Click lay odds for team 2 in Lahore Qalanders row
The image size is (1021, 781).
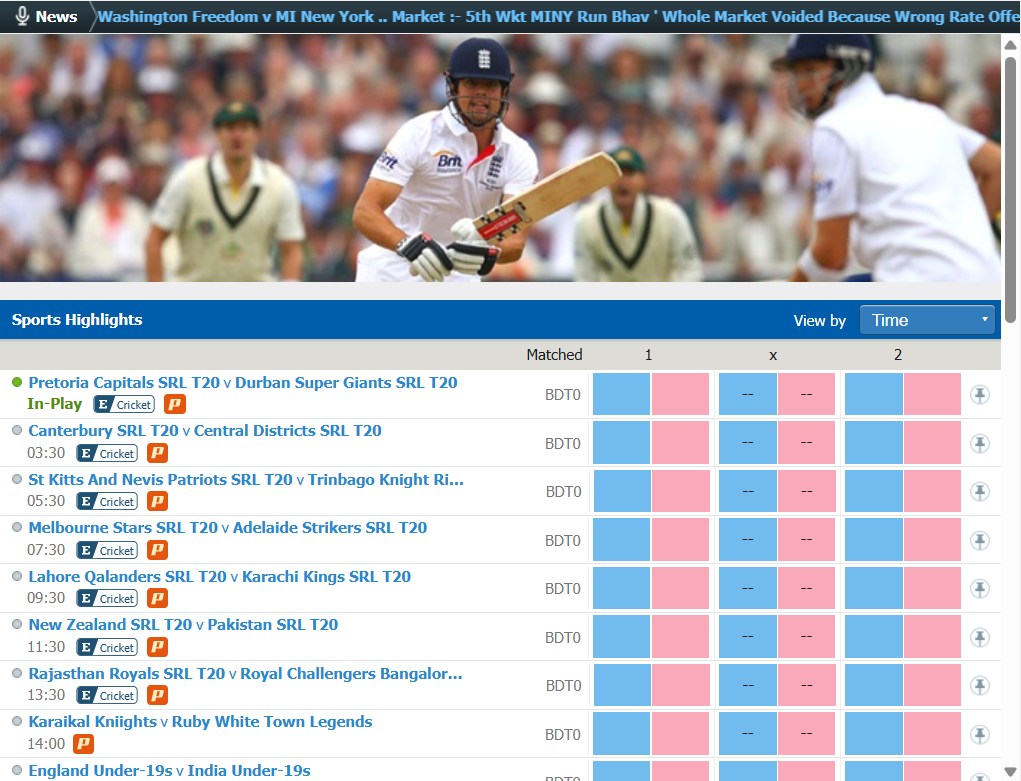click(932, 588)
